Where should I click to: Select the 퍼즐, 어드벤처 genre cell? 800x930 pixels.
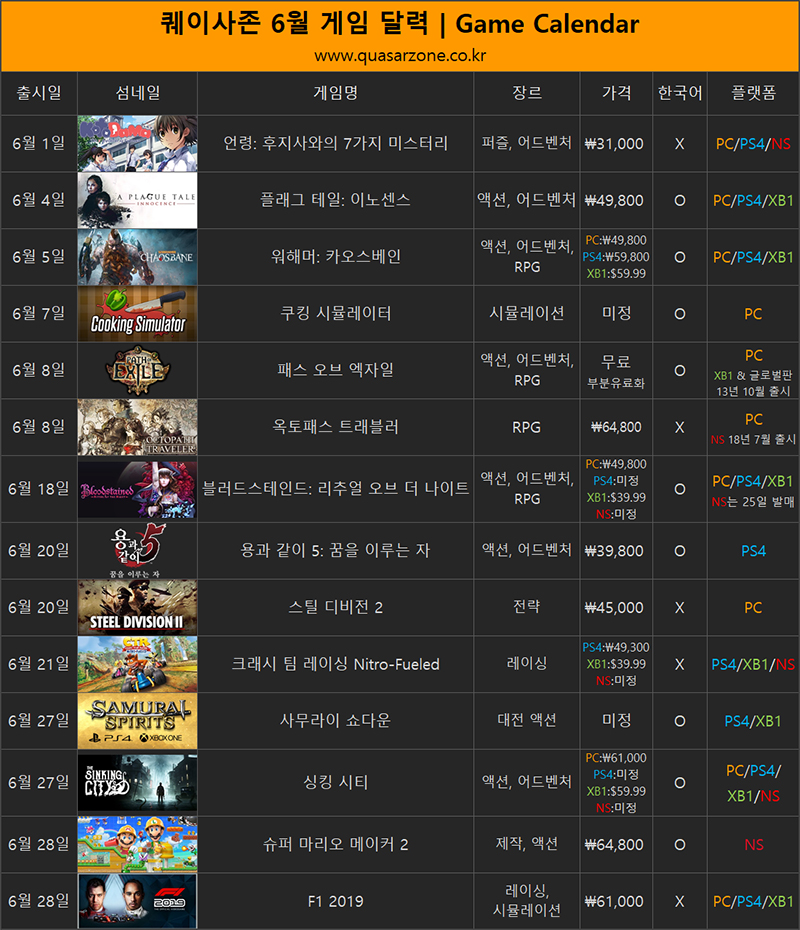pyautogui.click(x=527, y=143)
